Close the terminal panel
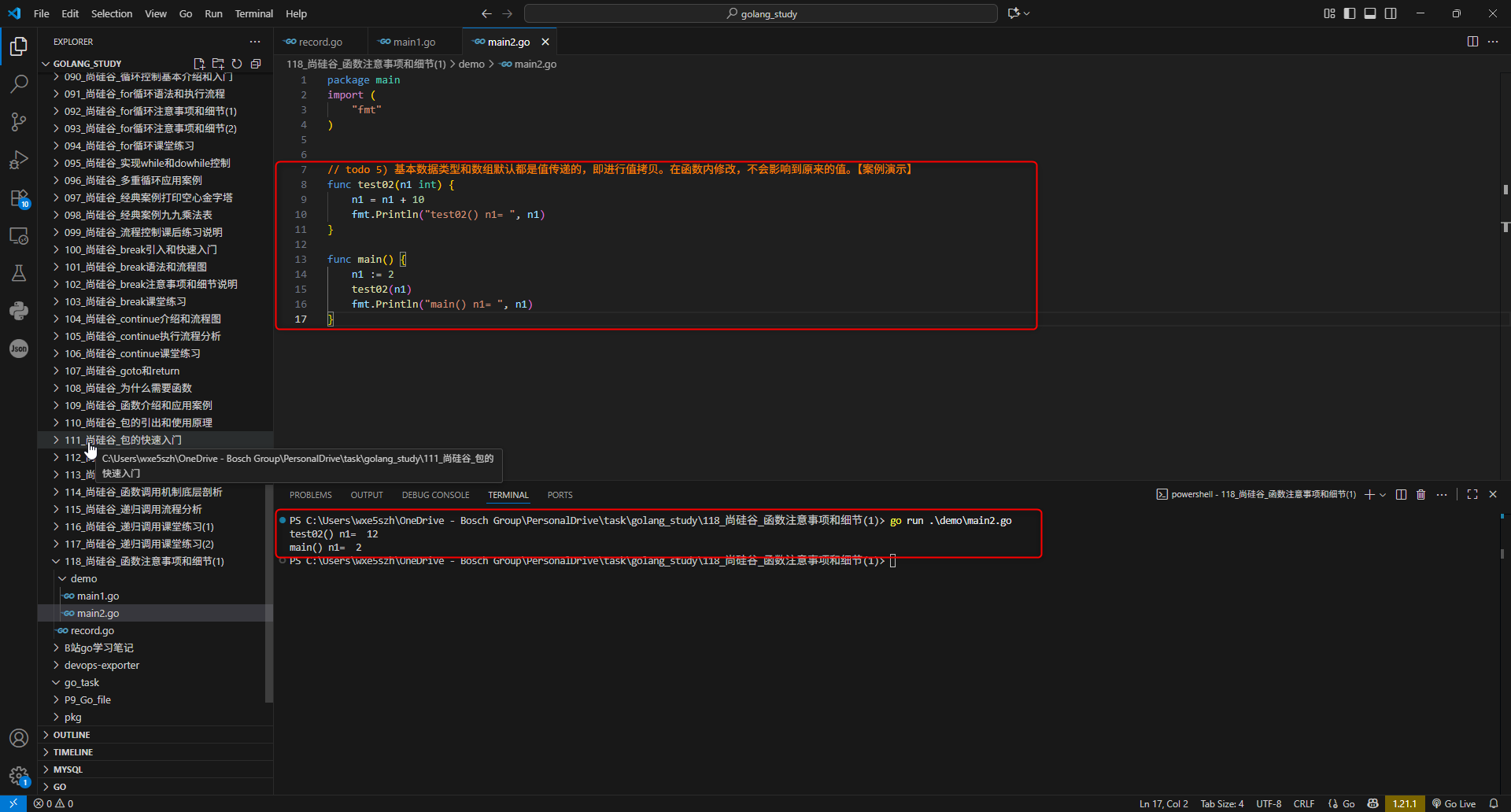Screen dimensions: 1511x812 1493,495
